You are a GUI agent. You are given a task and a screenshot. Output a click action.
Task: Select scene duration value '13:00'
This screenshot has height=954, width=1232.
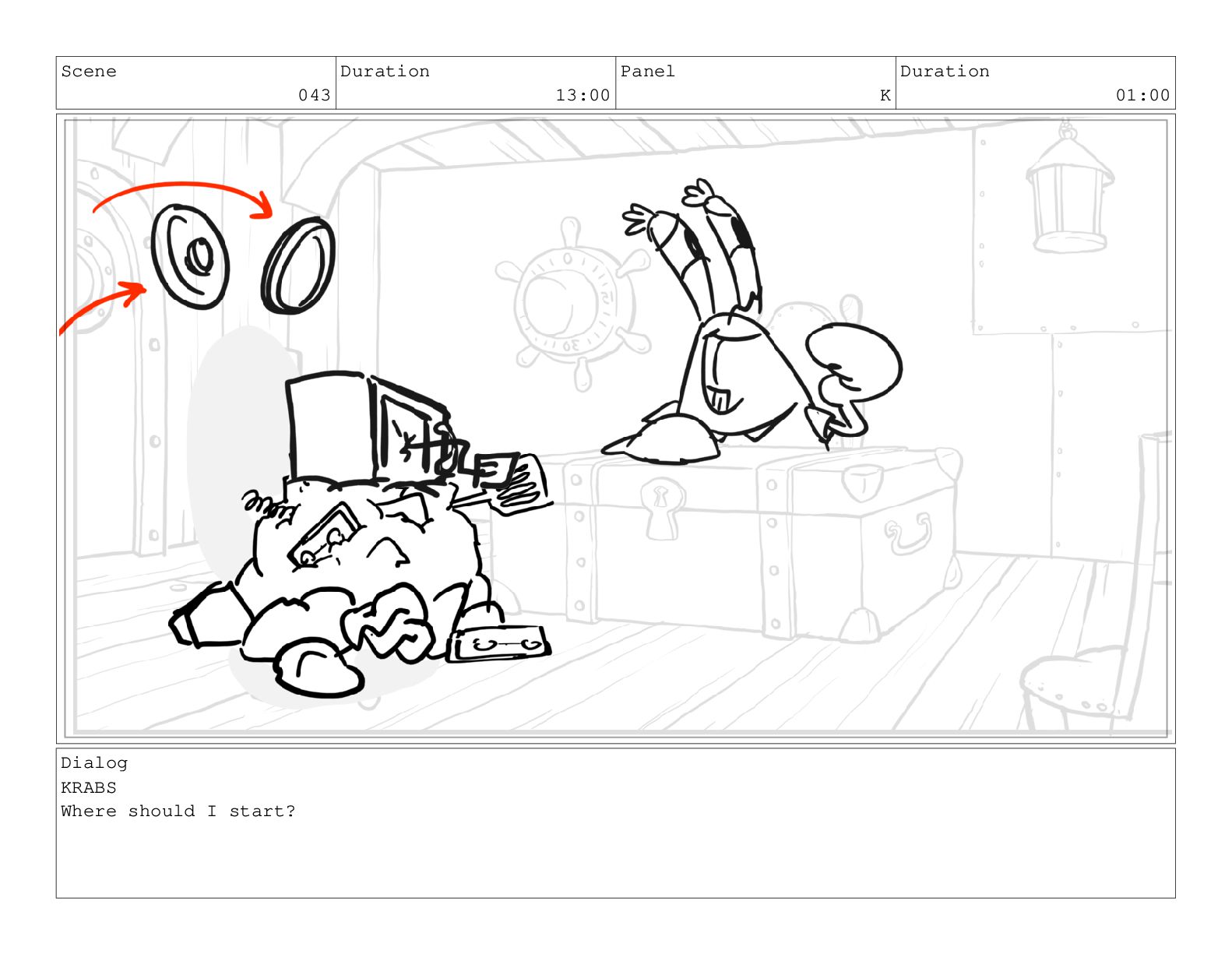point(583,95)
